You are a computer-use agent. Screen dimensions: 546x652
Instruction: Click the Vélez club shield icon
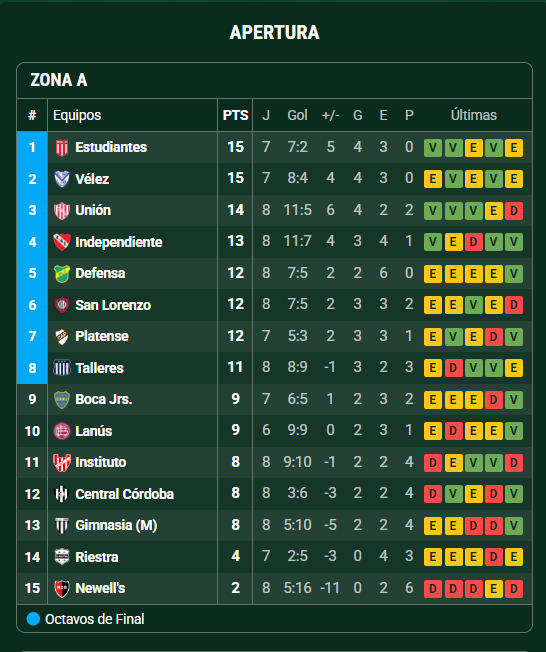pos(62,179)
